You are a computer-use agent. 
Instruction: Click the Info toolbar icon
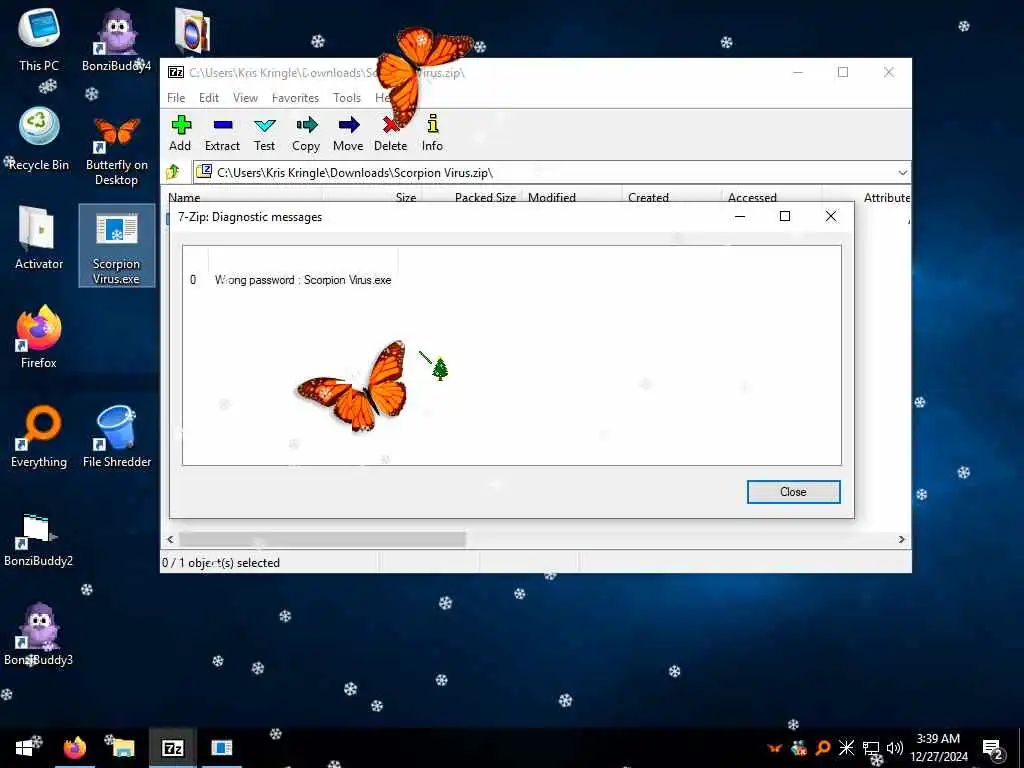coord(432,133)
